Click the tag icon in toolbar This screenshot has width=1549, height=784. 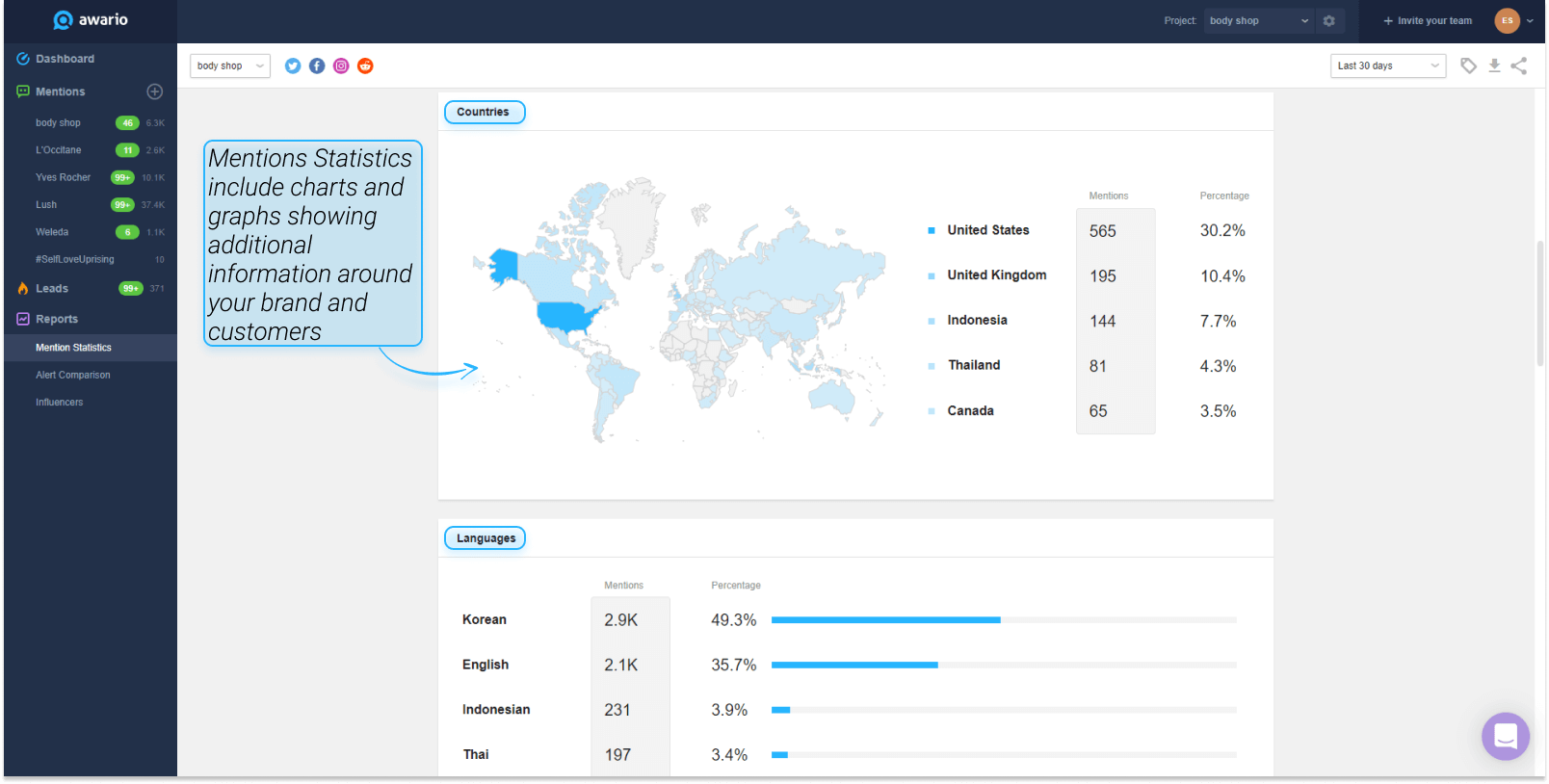tap(1468, 65)
